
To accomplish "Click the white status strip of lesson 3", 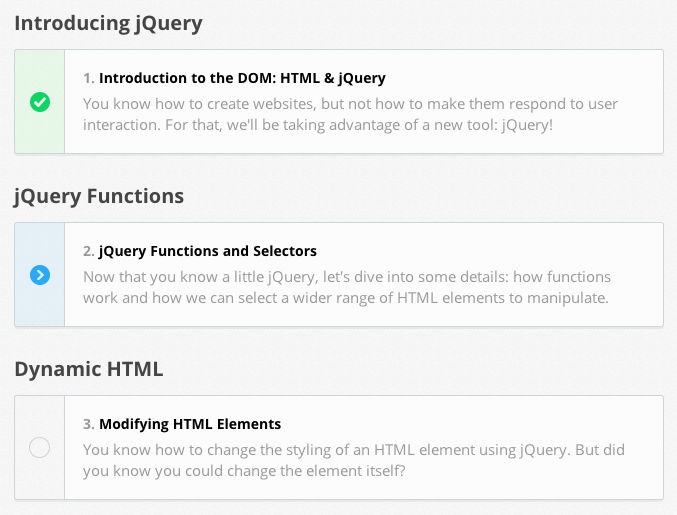I will point(40,480).
